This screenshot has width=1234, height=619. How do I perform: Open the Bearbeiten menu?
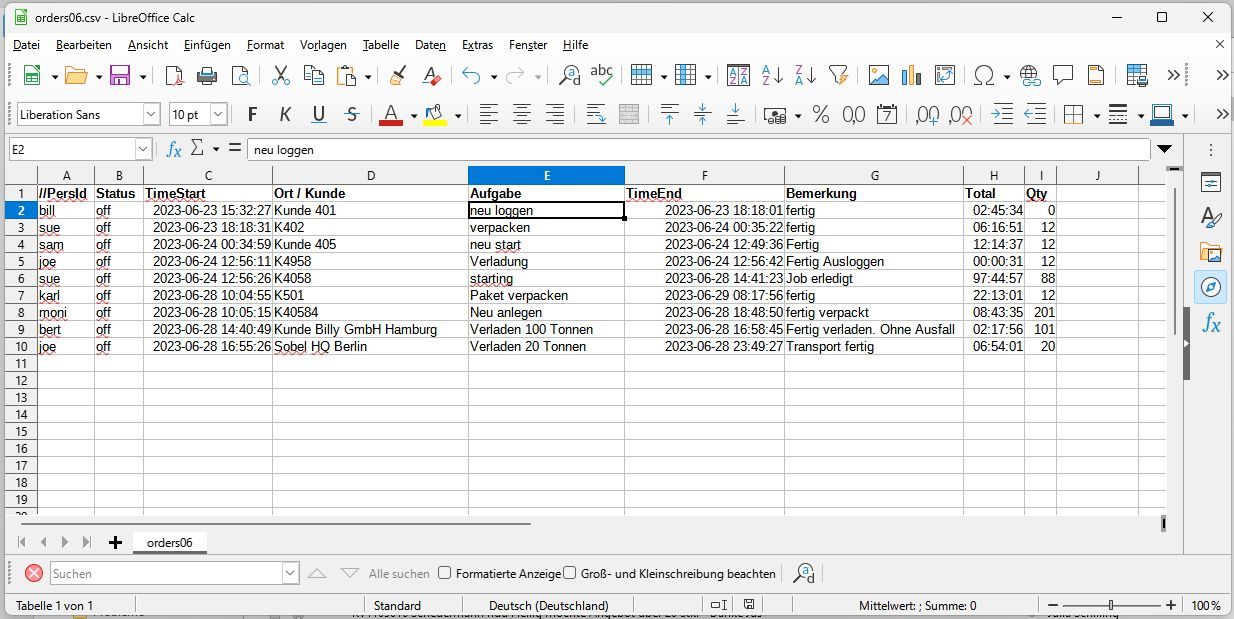tap(84, 45)
